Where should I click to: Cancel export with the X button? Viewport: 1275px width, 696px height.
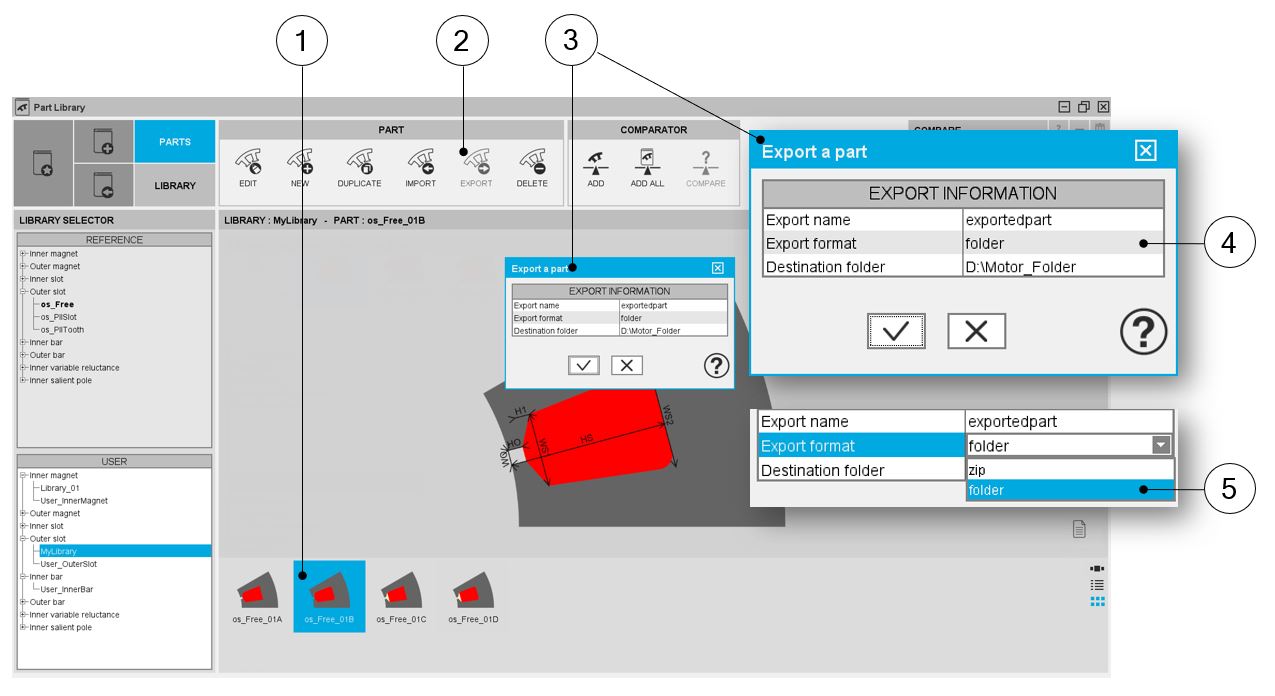[976, 332]
